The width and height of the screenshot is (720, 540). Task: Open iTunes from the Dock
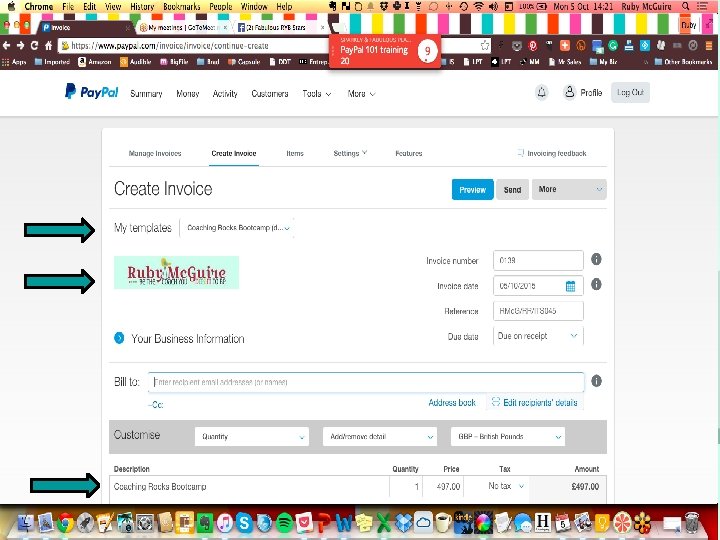(225, 523)
